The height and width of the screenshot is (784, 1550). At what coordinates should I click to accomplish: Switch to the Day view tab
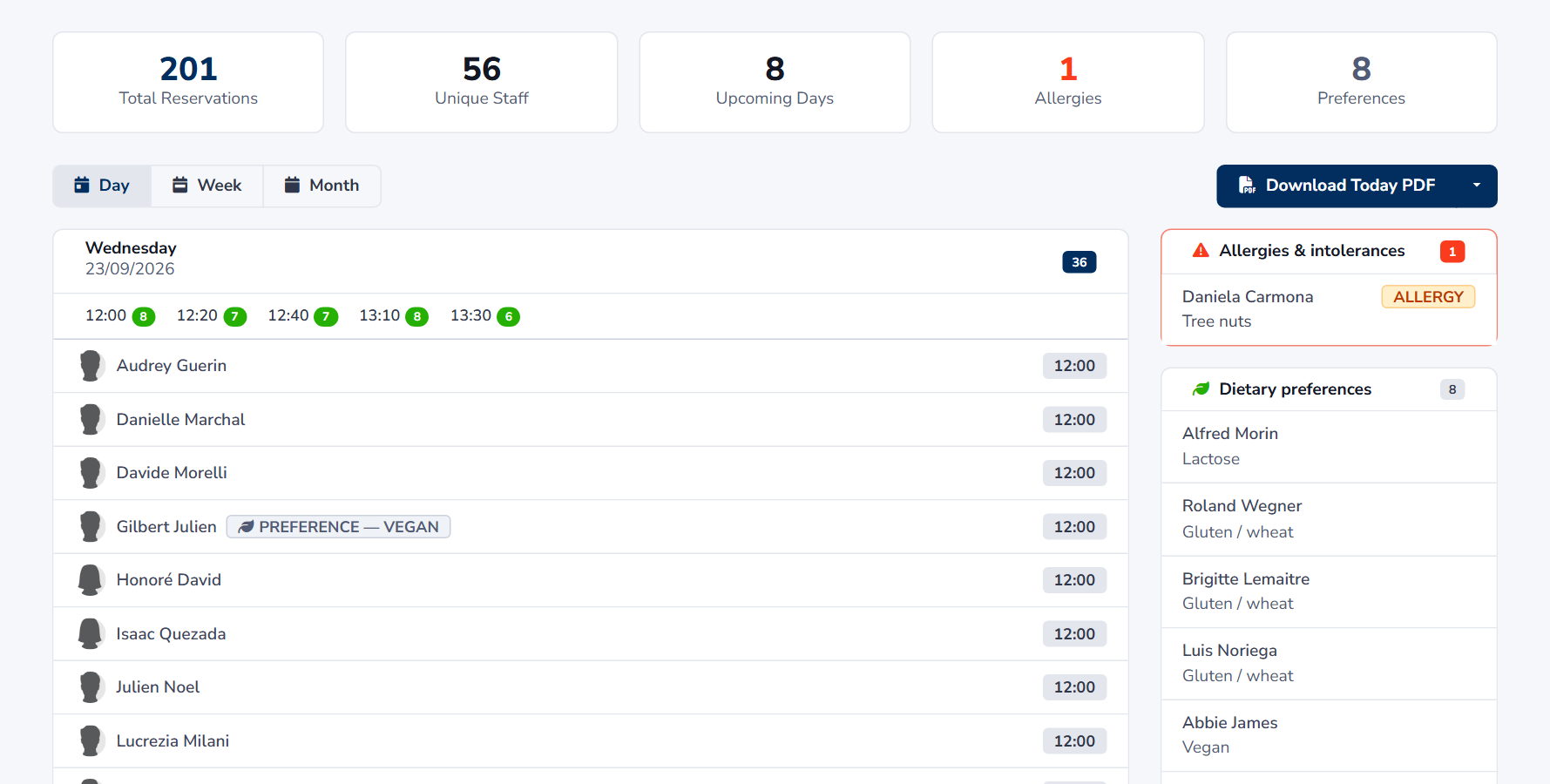102,186
